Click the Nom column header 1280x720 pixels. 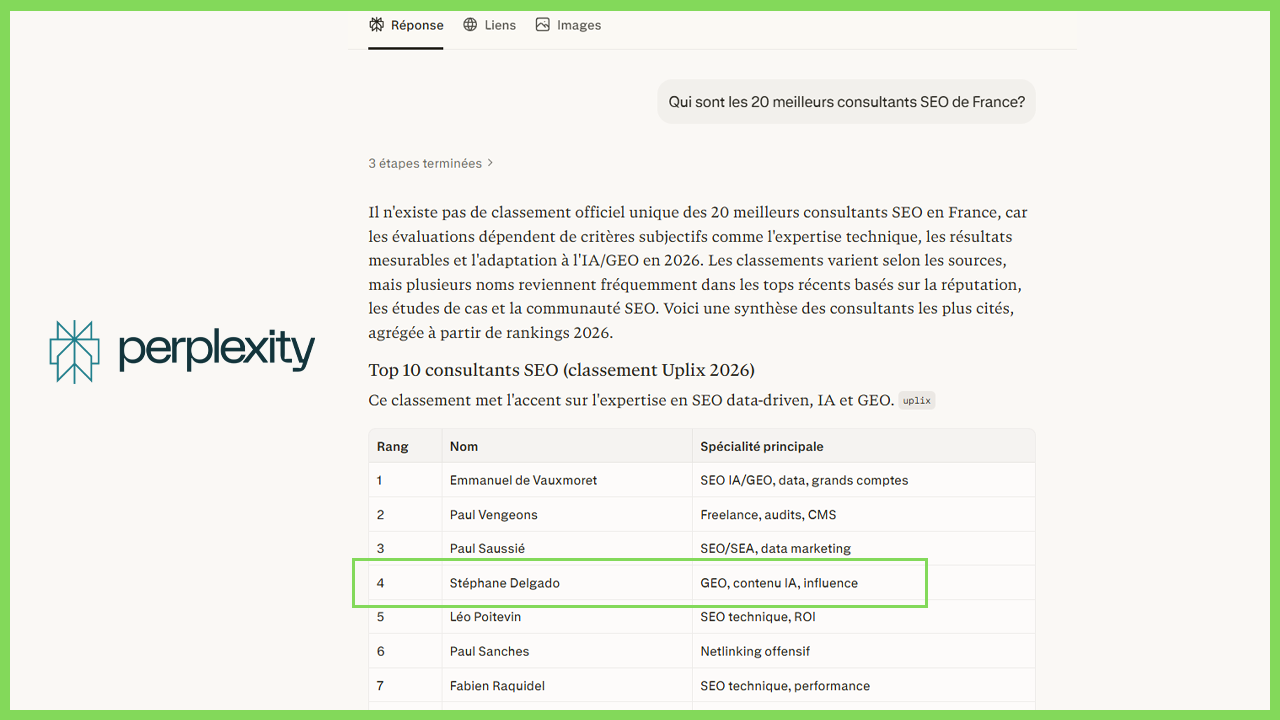464,447
